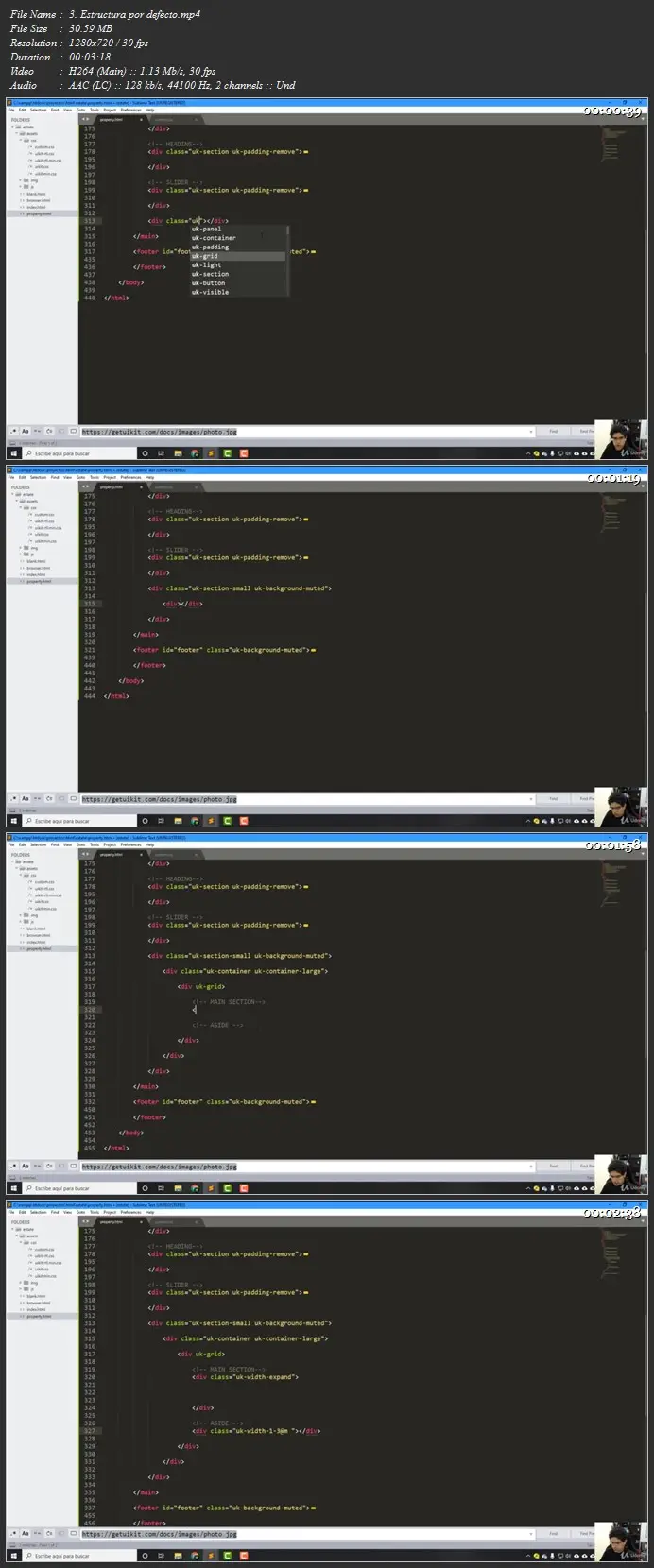Open blank.html in 00:01:58 frame sidebar
Image resolution: width=654 pixels, height=1568 pixels.
click(x=37, y=929)
